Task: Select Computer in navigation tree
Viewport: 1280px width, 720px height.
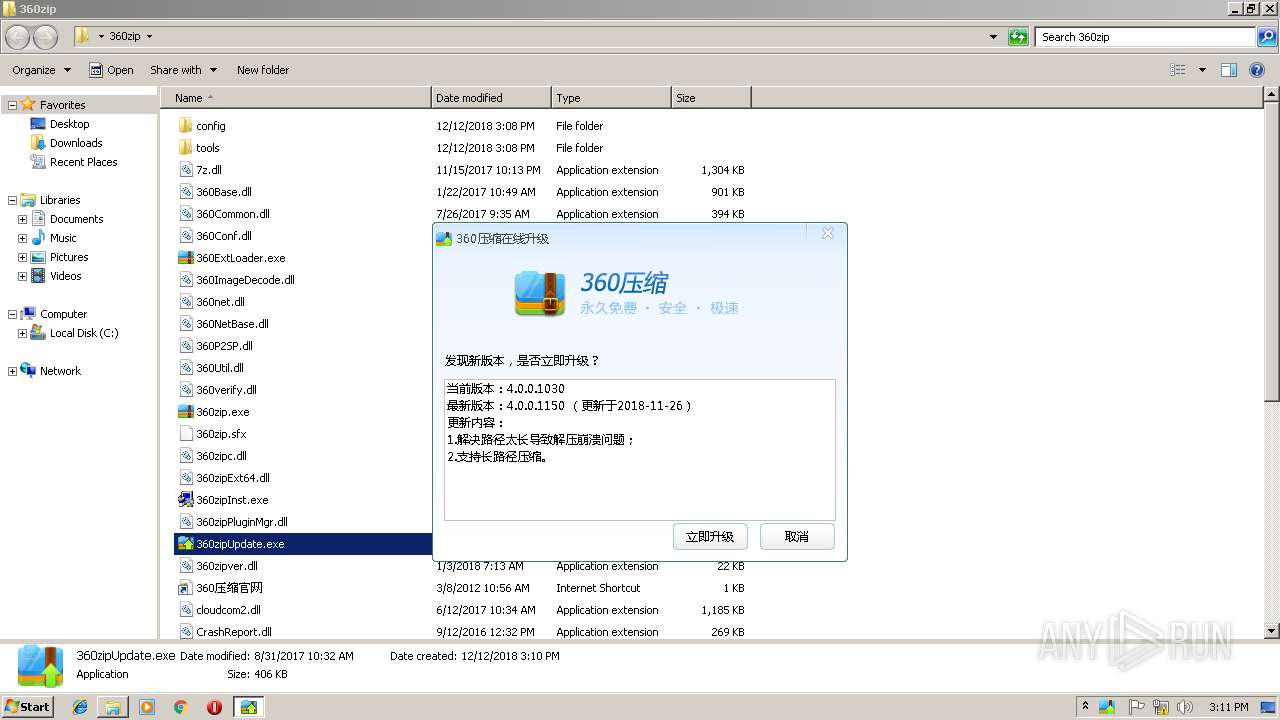Action: tap(63, 314)
